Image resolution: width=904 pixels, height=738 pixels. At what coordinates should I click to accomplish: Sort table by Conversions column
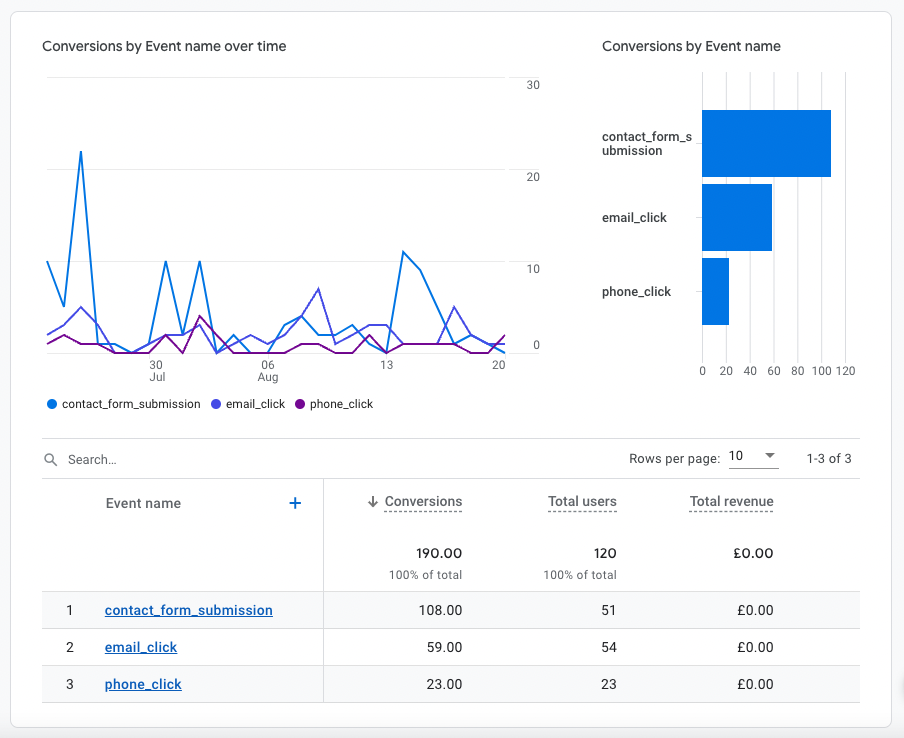coord(423,502)
